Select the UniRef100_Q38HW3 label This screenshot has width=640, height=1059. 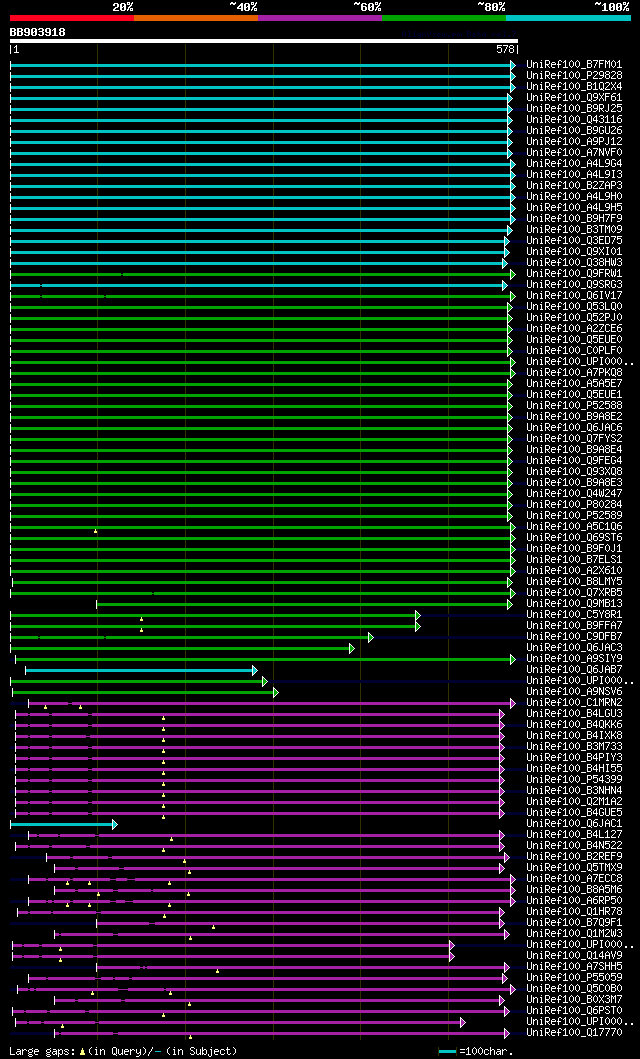pos(574,263)
